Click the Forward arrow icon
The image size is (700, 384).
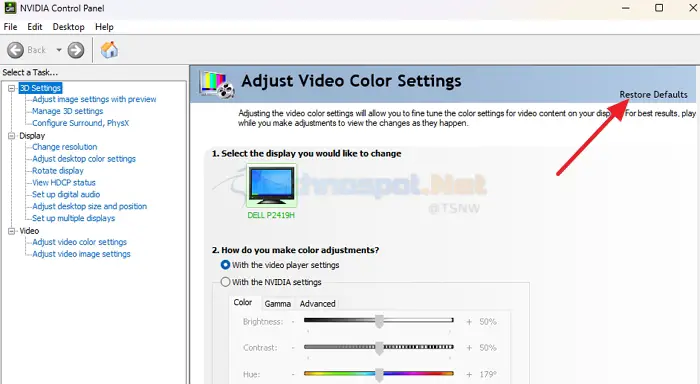pos(76,50)
